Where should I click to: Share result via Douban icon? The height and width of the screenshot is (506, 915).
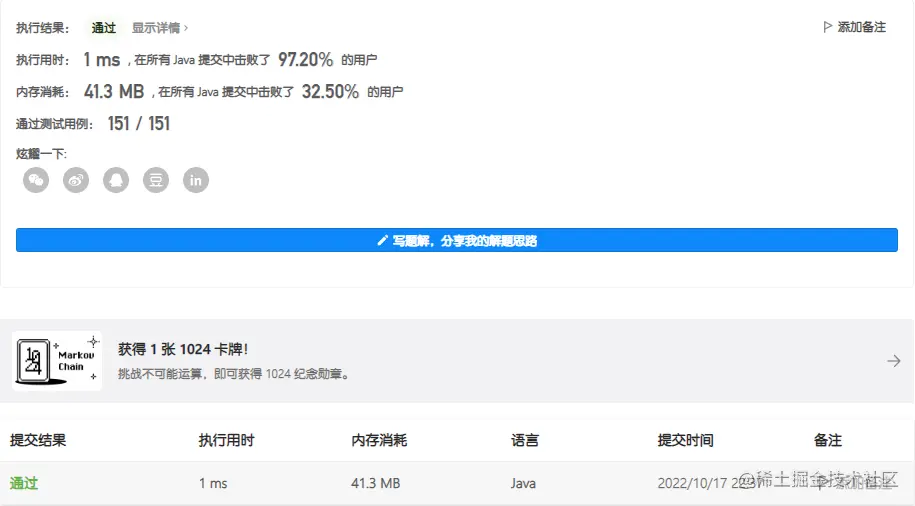[156, 180]
